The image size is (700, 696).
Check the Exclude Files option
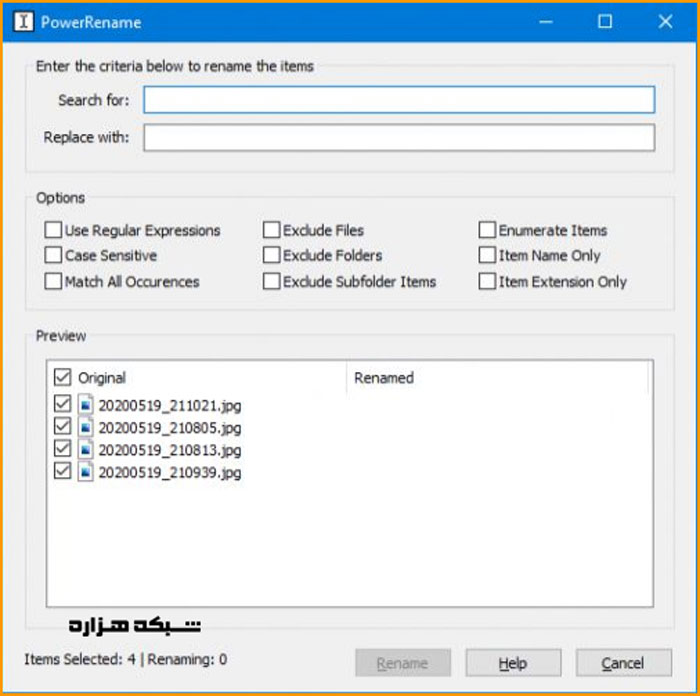pos(271,230)
